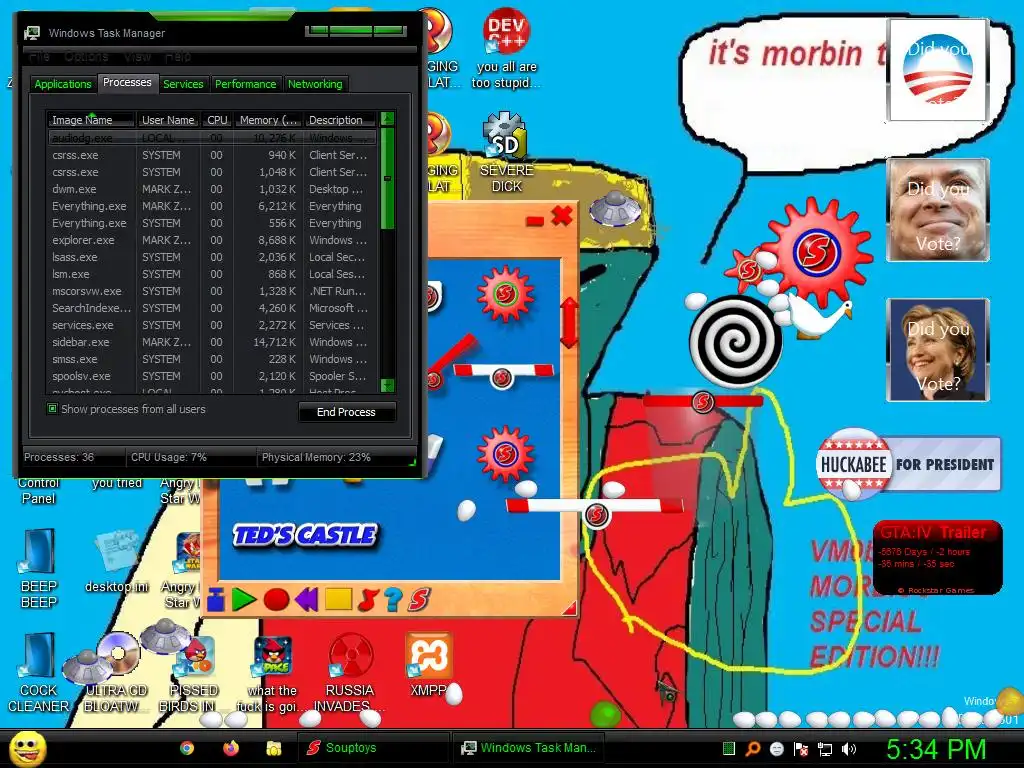Click the Windows Task Manager taskbar button
Screen dimensions: 1024x768
point(528,748)
